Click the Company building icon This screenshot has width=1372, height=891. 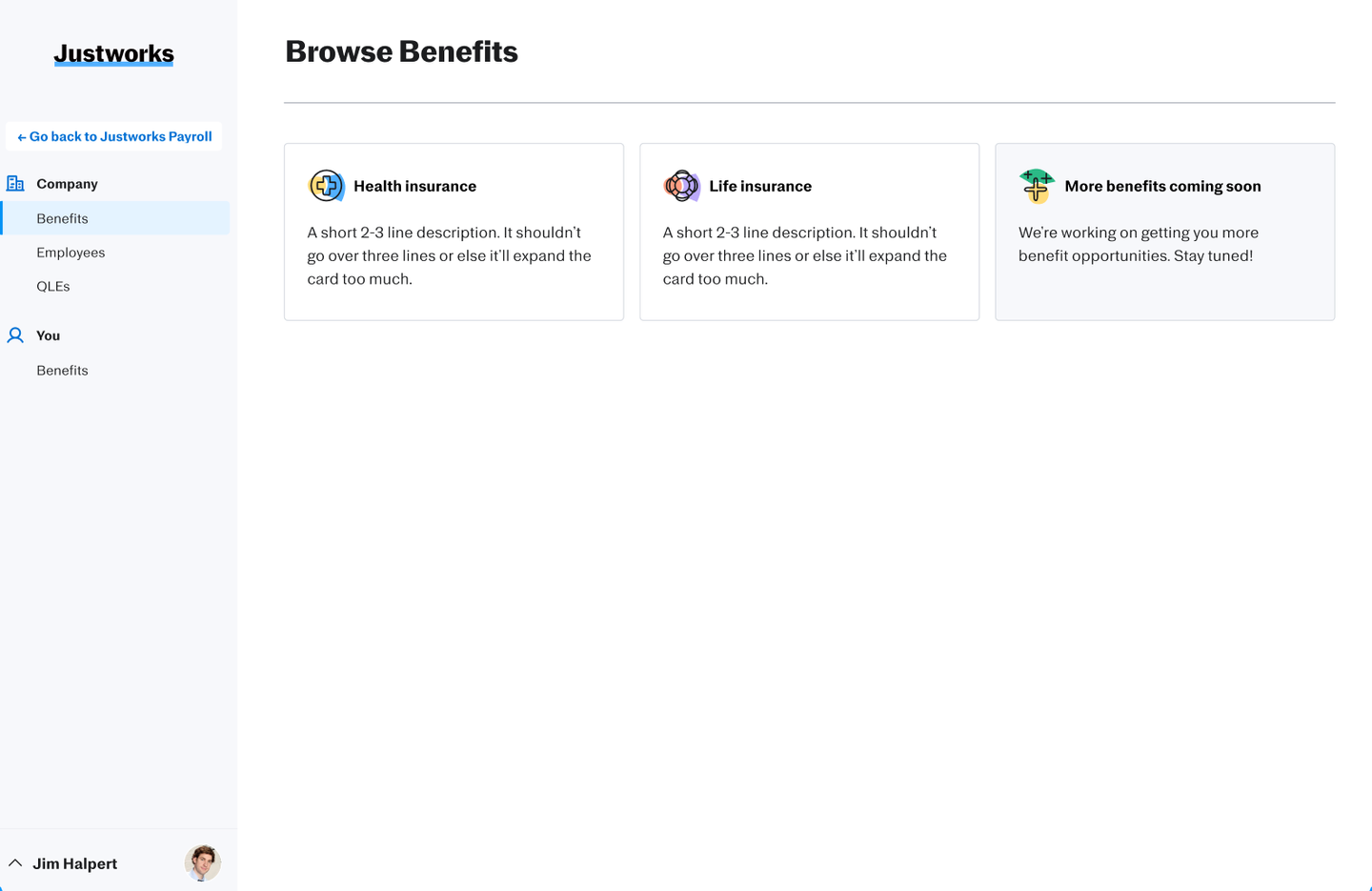[15, 183]
